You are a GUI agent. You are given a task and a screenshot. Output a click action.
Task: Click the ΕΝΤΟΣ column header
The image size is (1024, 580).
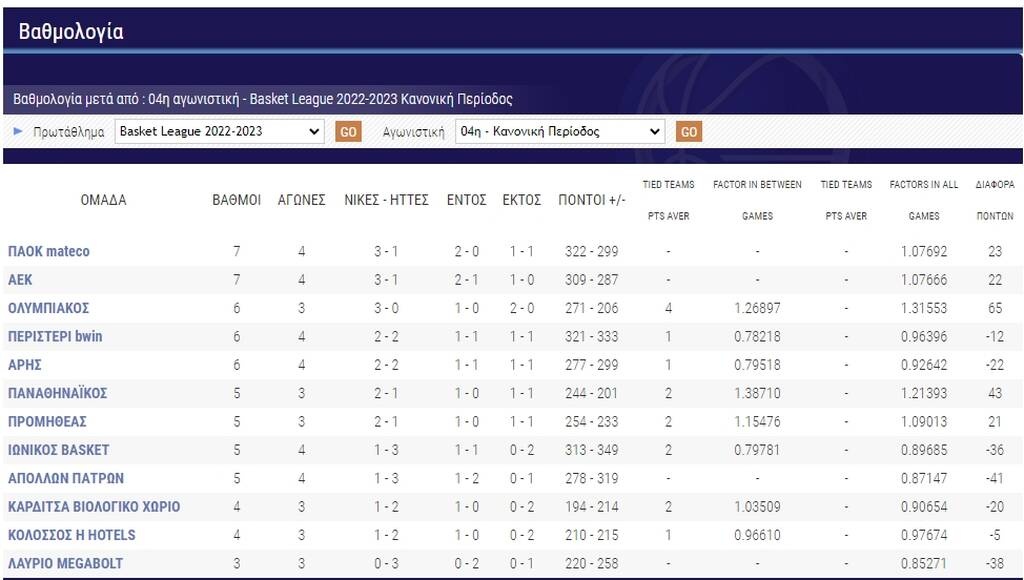[x=466, y=200]
